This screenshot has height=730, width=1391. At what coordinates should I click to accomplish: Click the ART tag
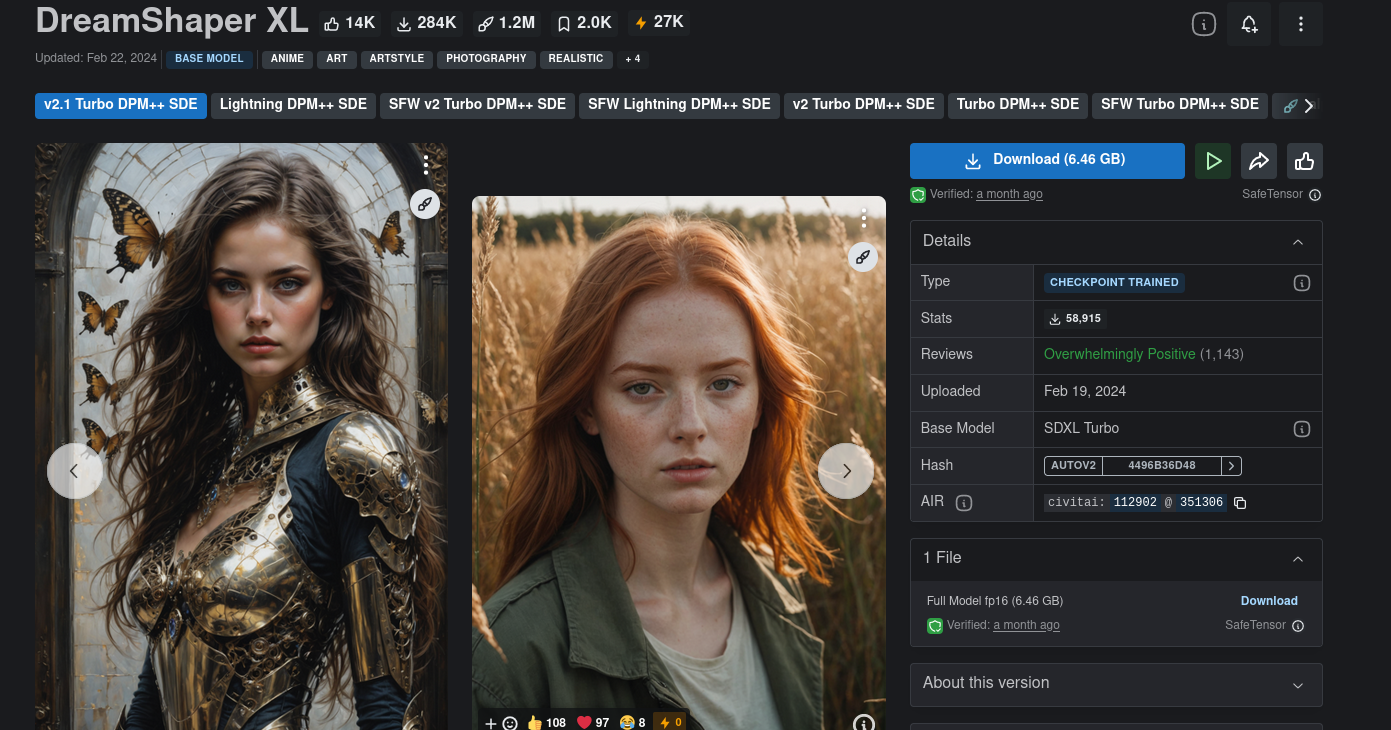pos(337,59)
